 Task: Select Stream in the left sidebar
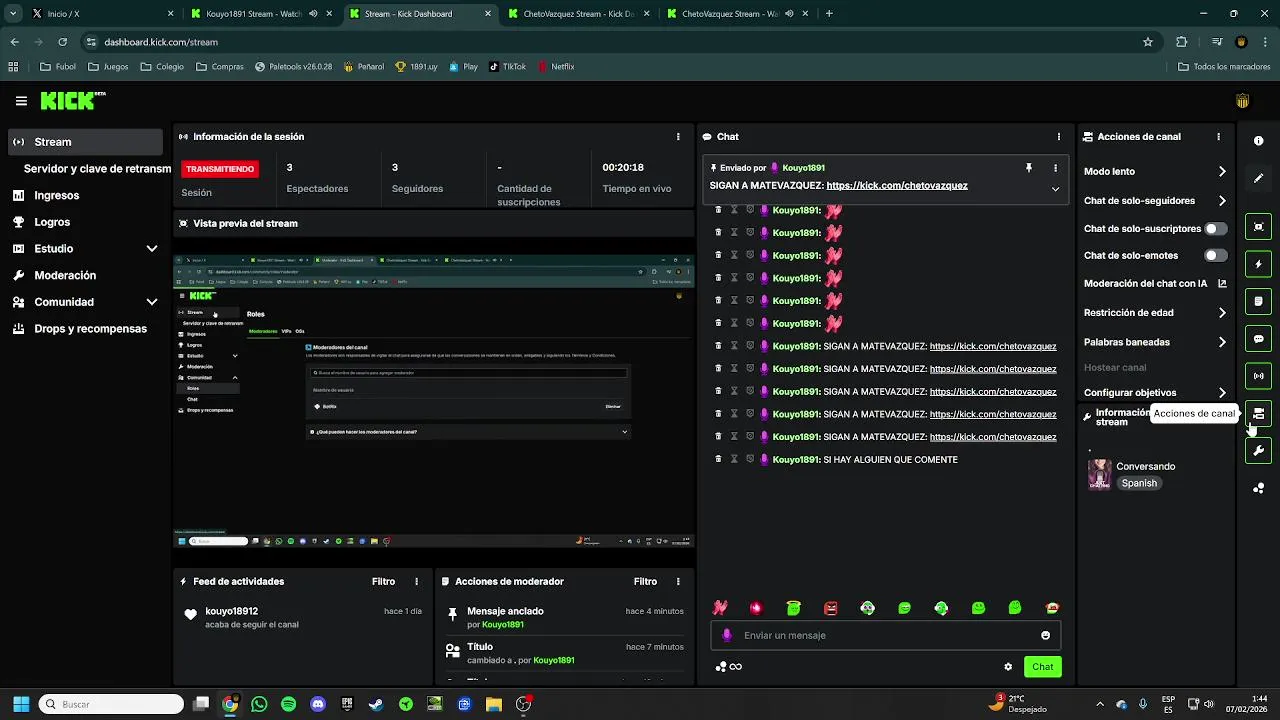86,142
